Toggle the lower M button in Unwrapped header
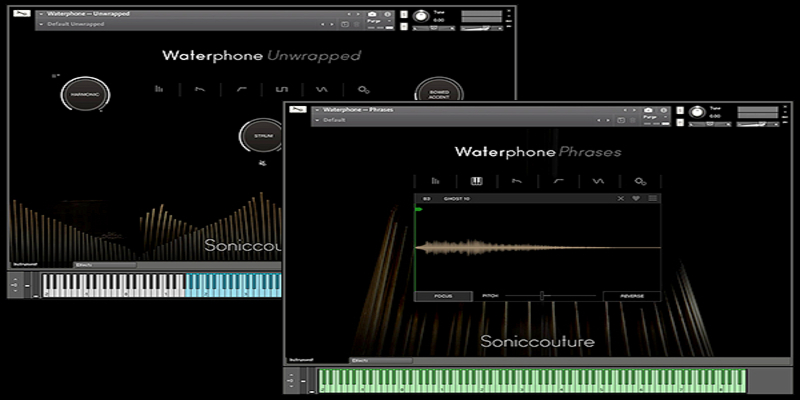This screenshot has height=400, width=800. pyautogui.click(x=404, y=27)
